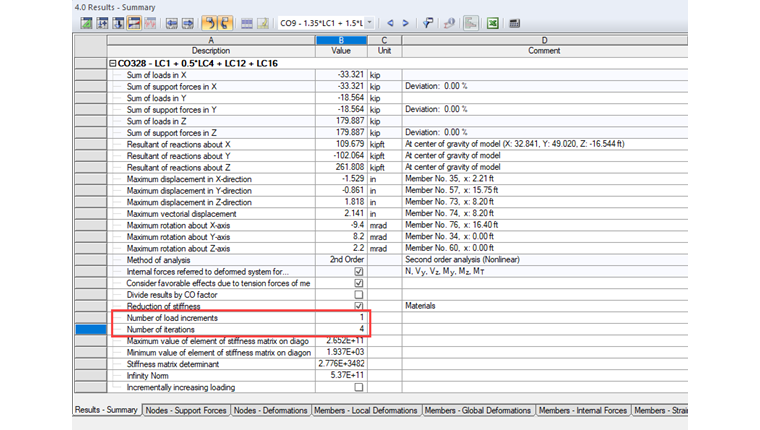Select the Minimum value of stiffness matrix element row
This screenshot has width=760, height=430.
[x=397, y=352]
